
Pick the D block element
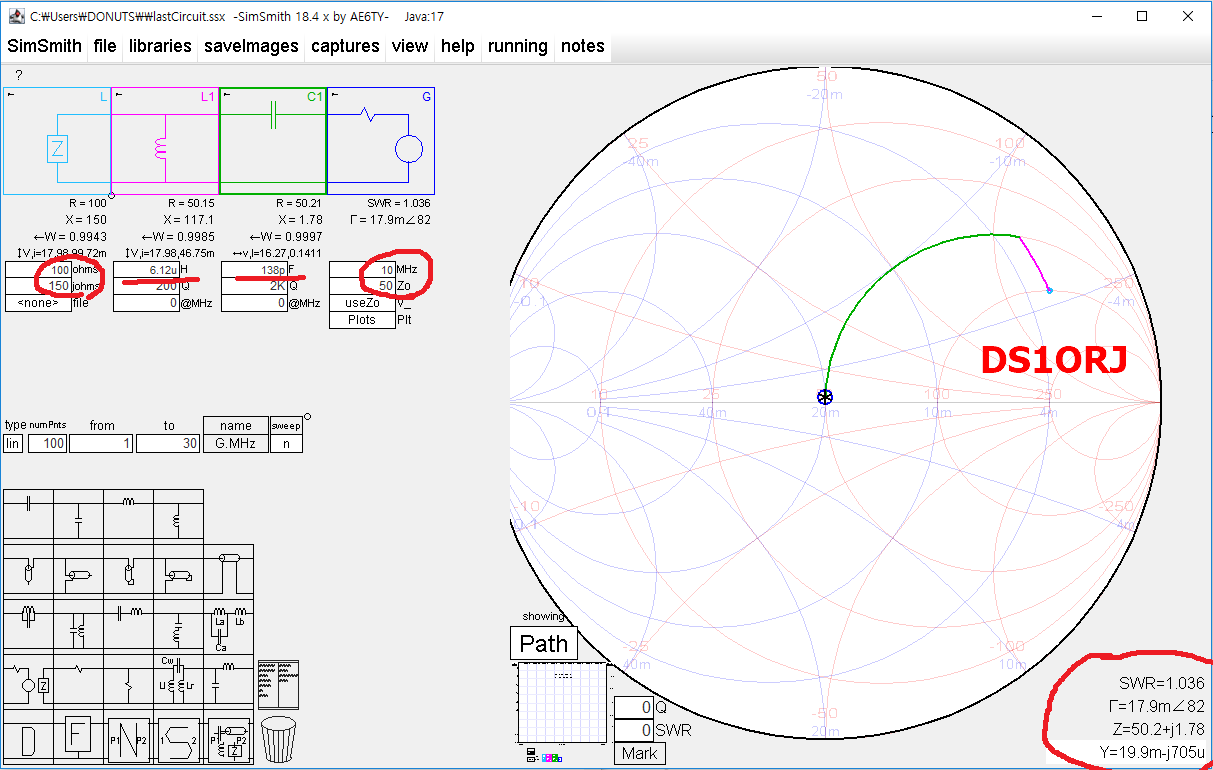click(x=29, y=737)
